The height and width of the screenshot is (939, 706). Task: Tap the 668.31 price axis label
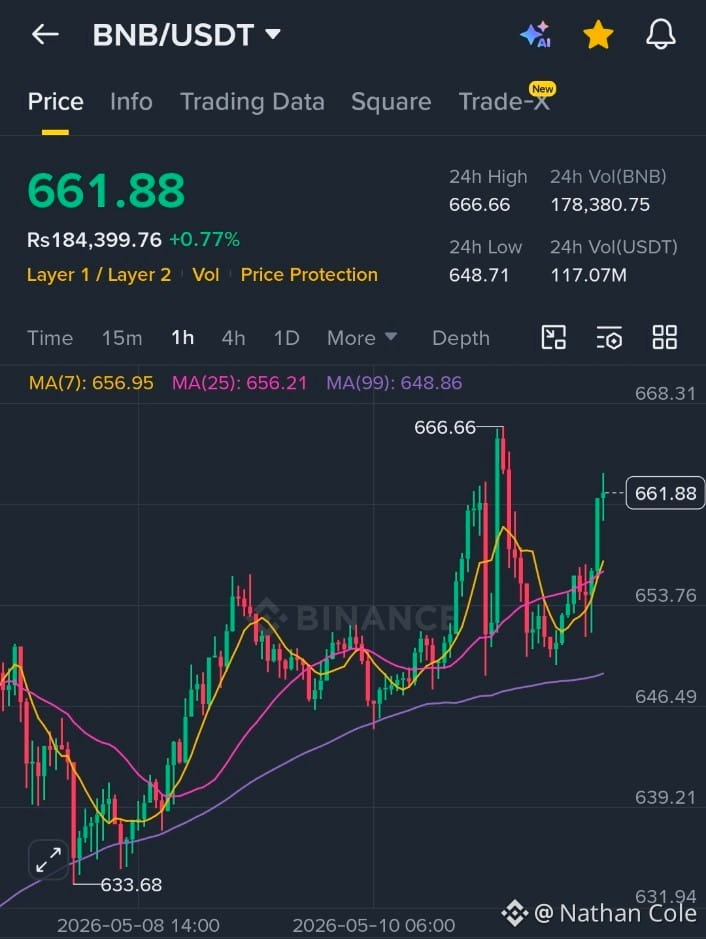point(665,393)
